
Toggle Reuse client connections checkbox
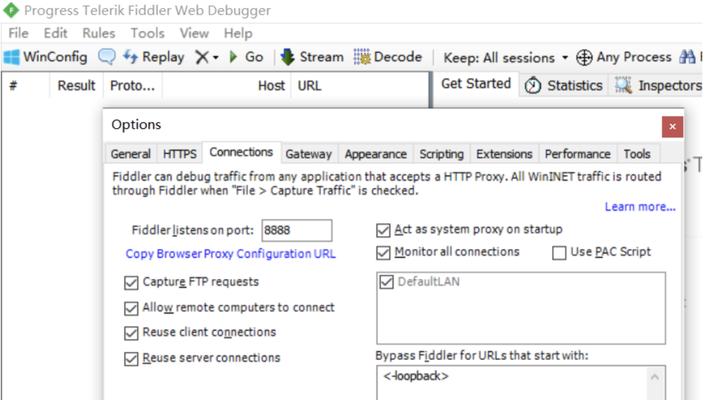tap(131, 333)
